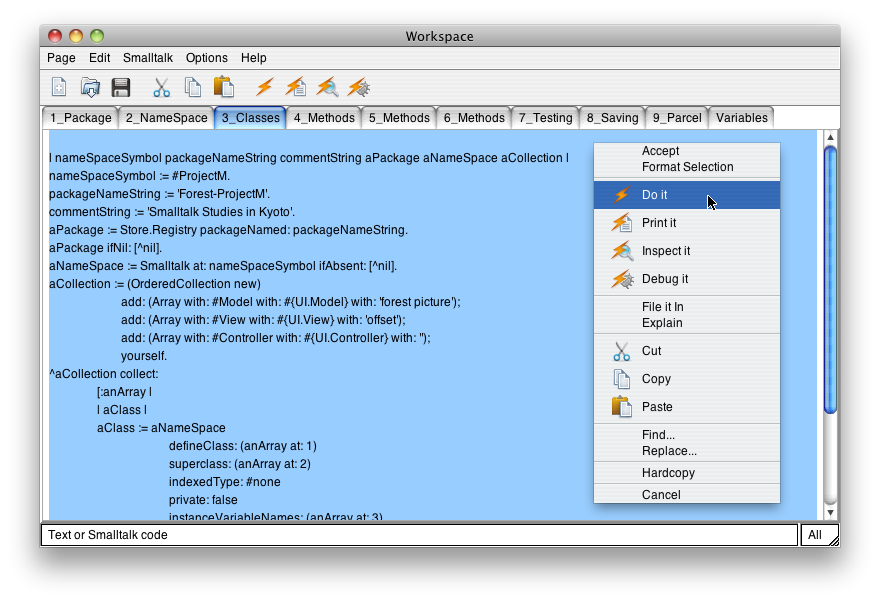Screen dimensions: 880x602
Task: Open the Smalltalk menu
Action: coord(148,58)
